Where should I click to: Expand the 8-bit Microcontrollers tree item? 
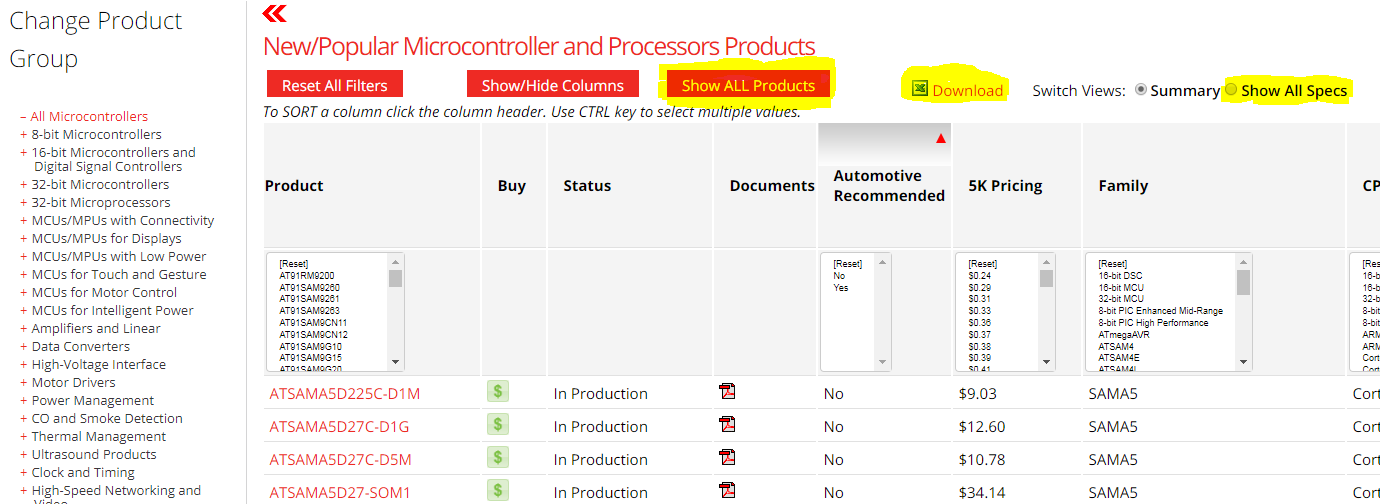pyautogui.click(x=23, y=135)
